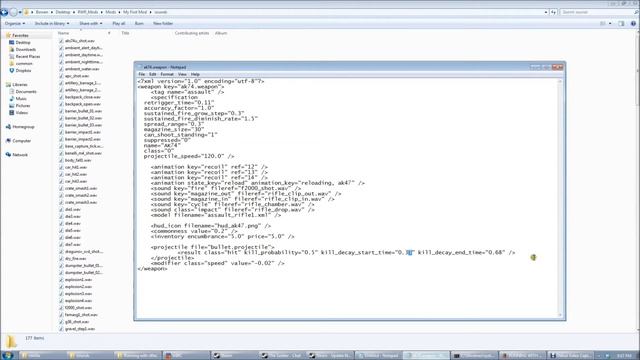Open the Explorer help icon
The height and width of the screenshot is (360, 640).
633,24
